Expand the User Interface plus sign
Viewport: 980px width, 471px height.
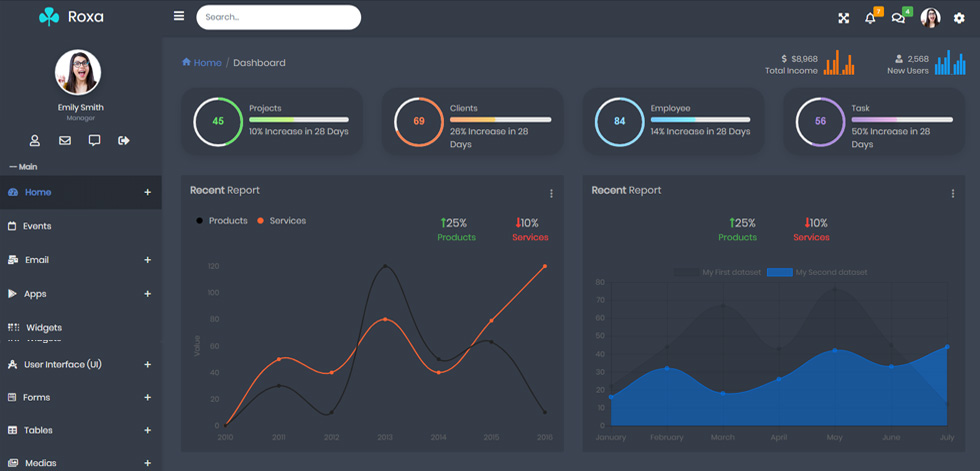(148, 364)
